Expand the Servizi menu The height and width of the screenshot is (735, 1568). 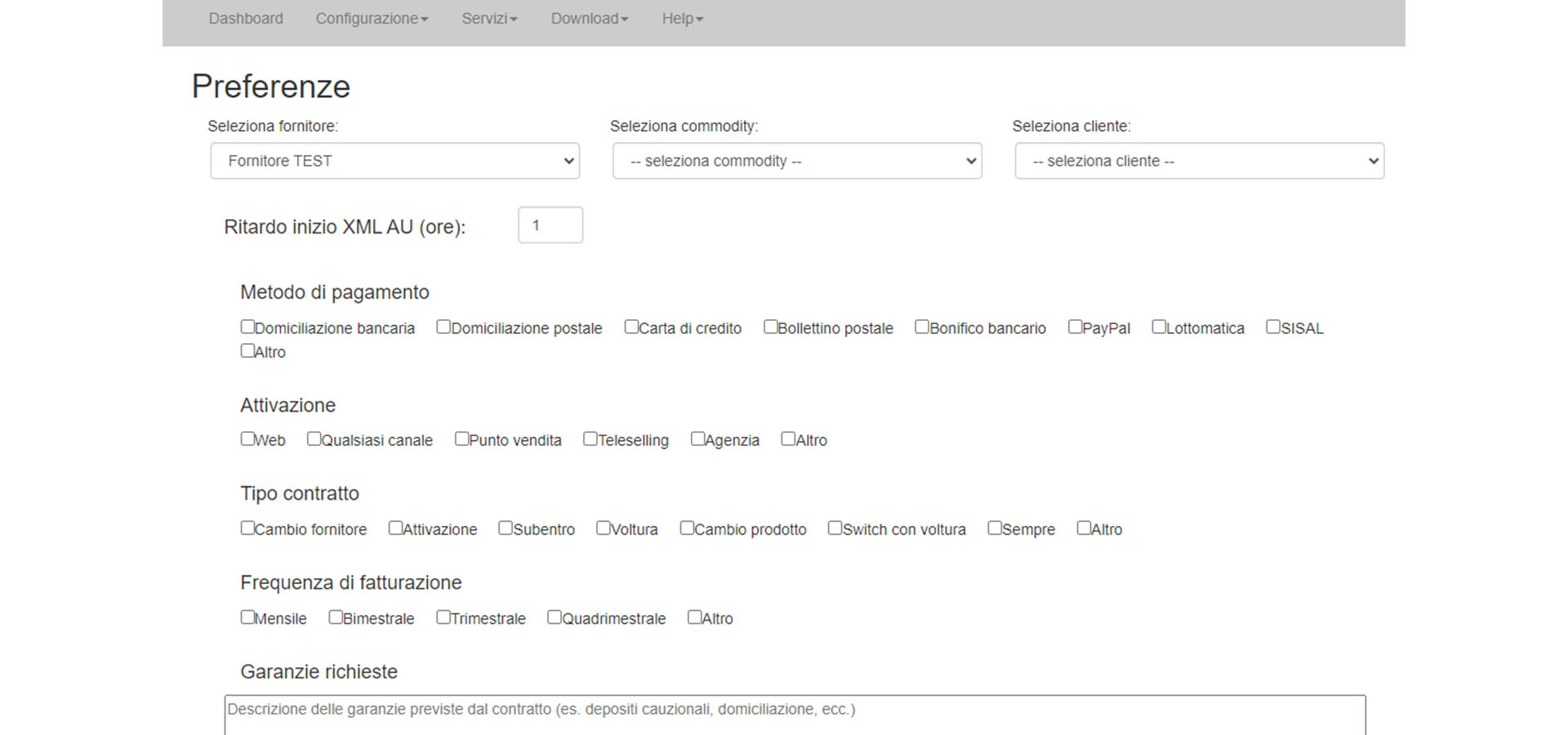point(488,19)
